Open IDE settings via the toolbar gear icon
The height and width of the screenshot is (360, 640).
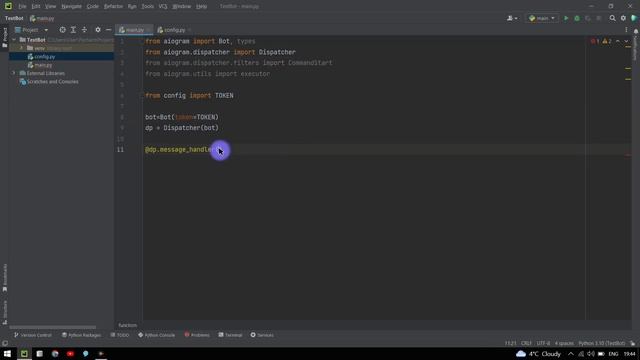tap(623, 18)
